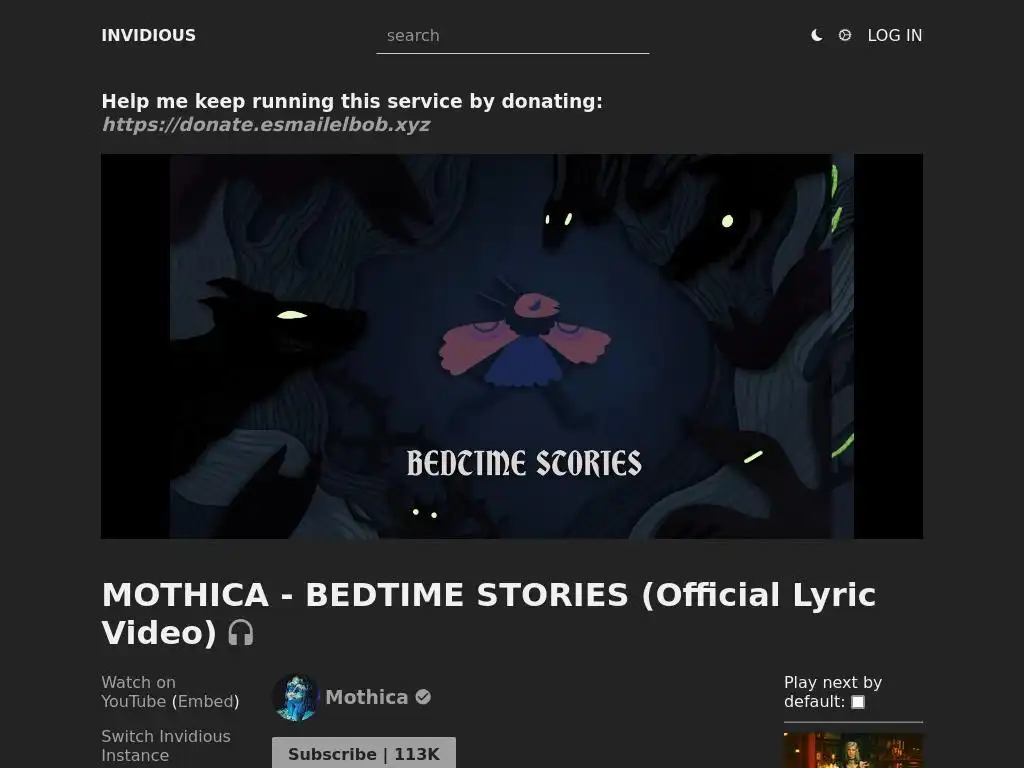The height and width of the screenshot is (768, 1024).
Task: Subscribe to Mothica channel
Action: [364, 754]
